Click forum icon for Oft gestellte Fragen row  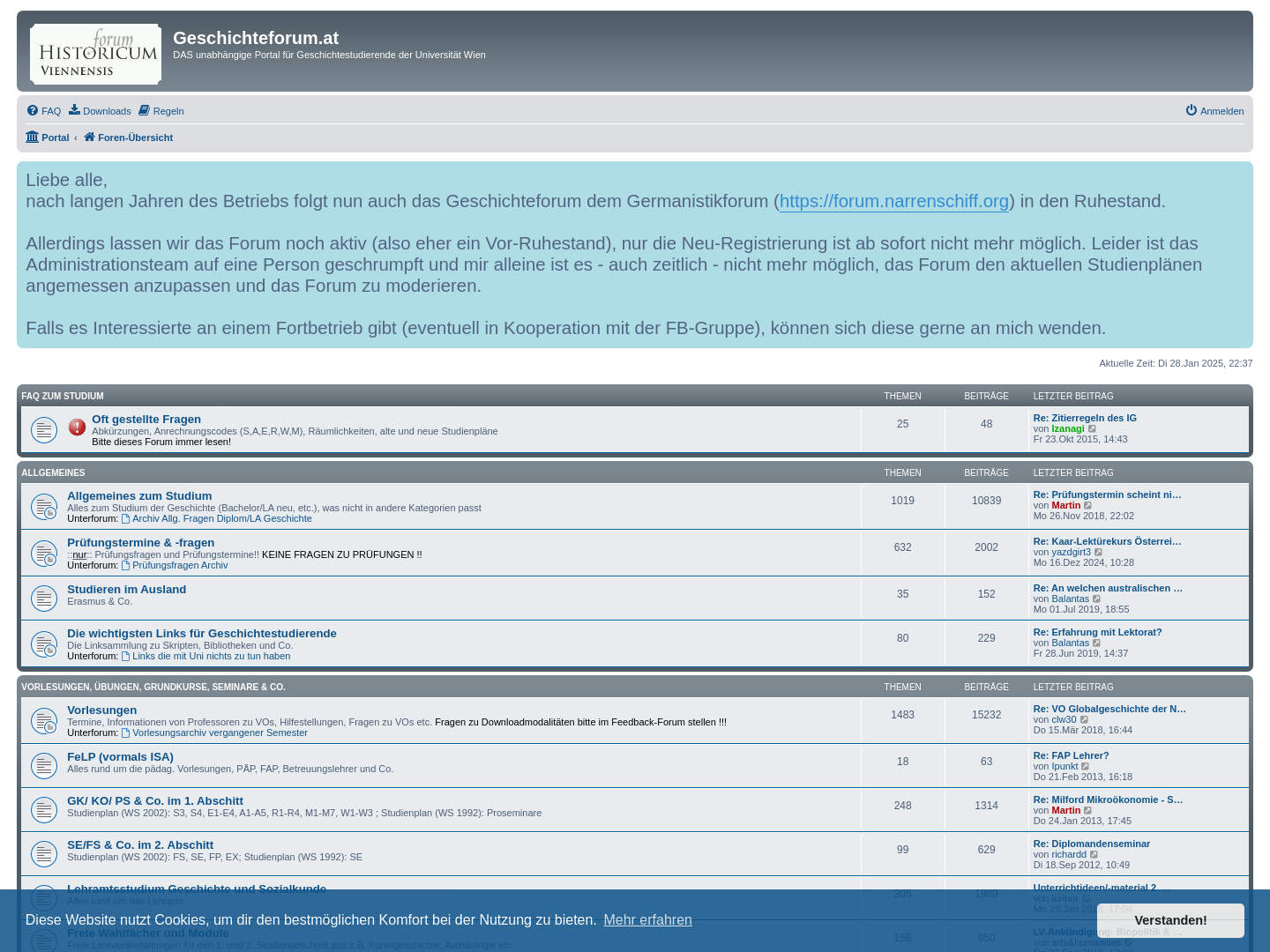[x=44, y=429]
